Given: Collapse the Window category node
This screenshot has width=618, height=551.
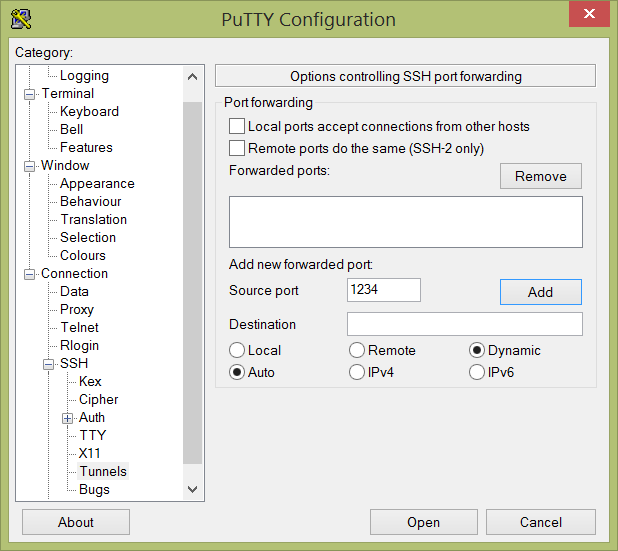Looking at the screenshot, I should (x=30, y=166).
